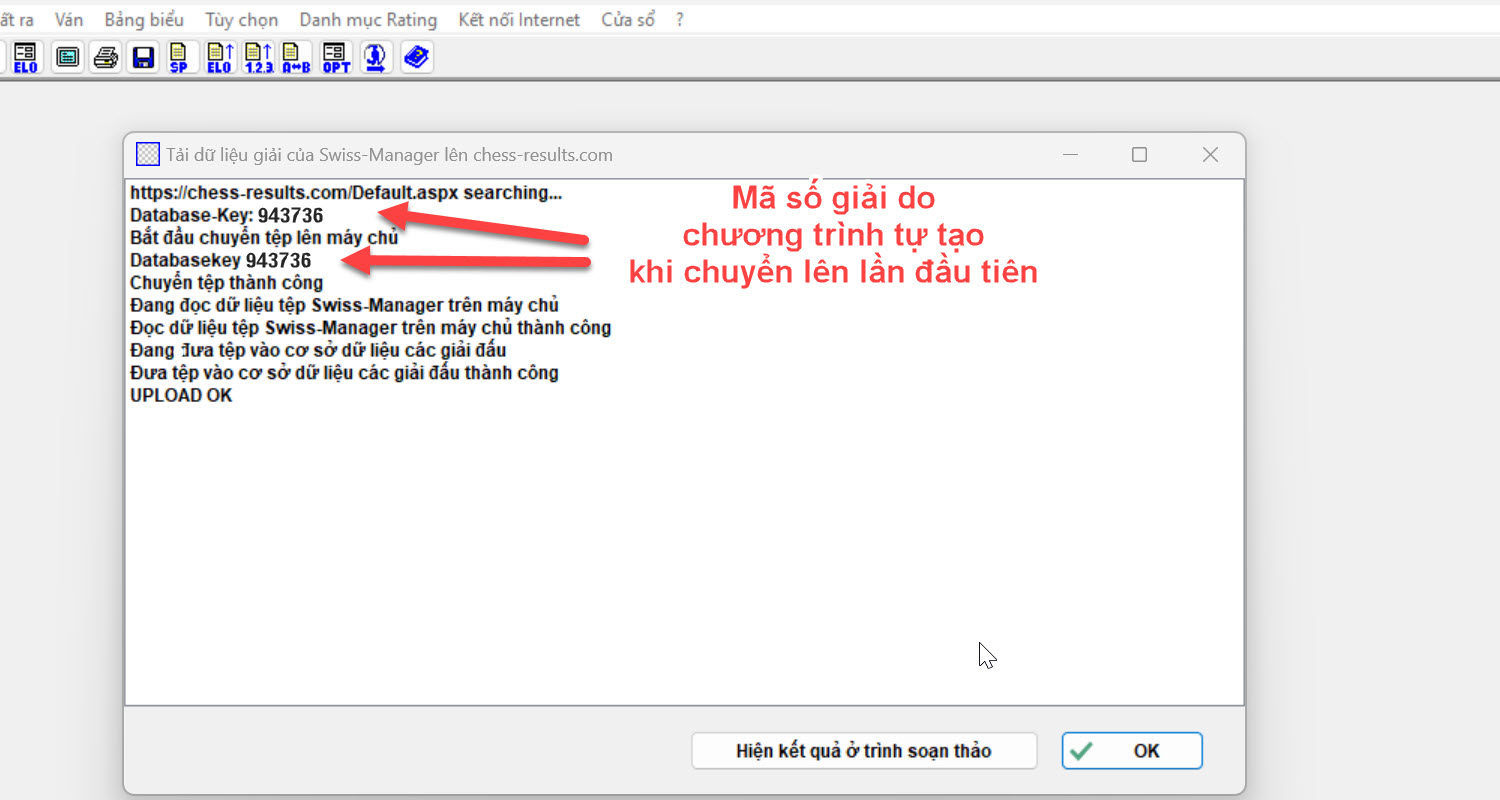Open the Bảng biểu menu

tap(144, 19)
